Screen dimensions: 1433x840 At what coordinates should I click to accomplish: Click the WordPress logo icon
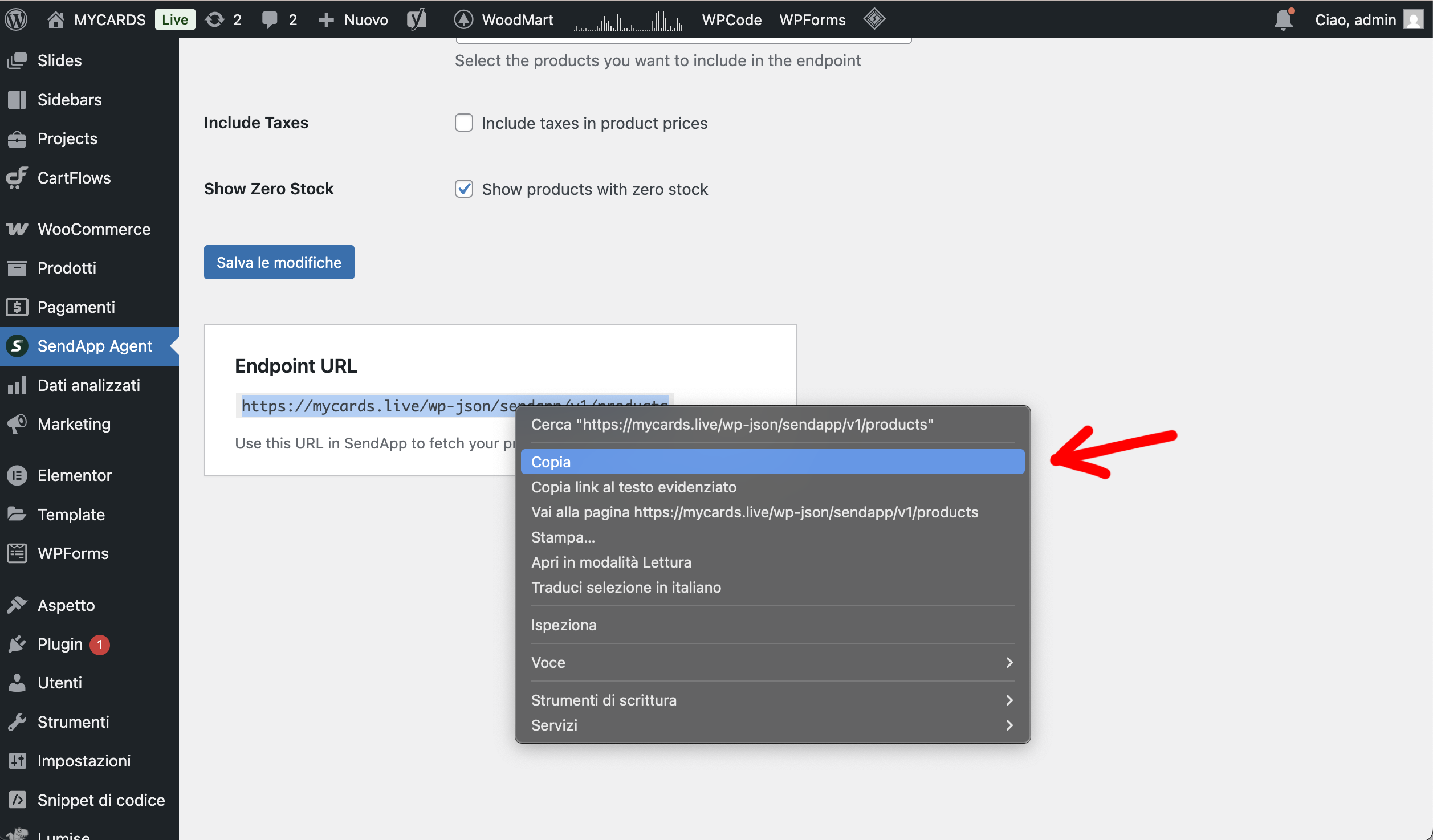click(x=17, y=19)
